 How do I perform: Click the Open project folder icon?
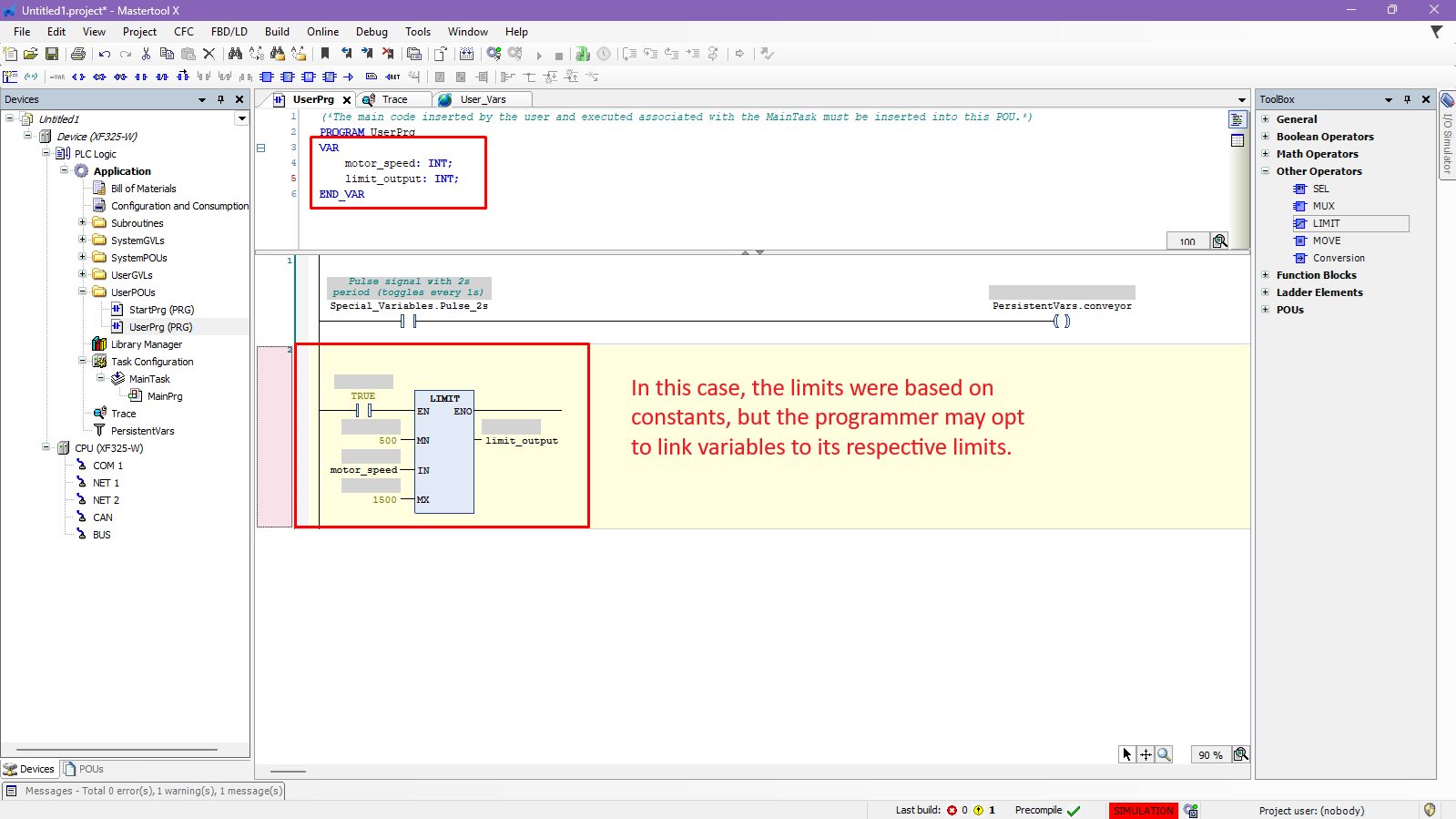[31, 55]
